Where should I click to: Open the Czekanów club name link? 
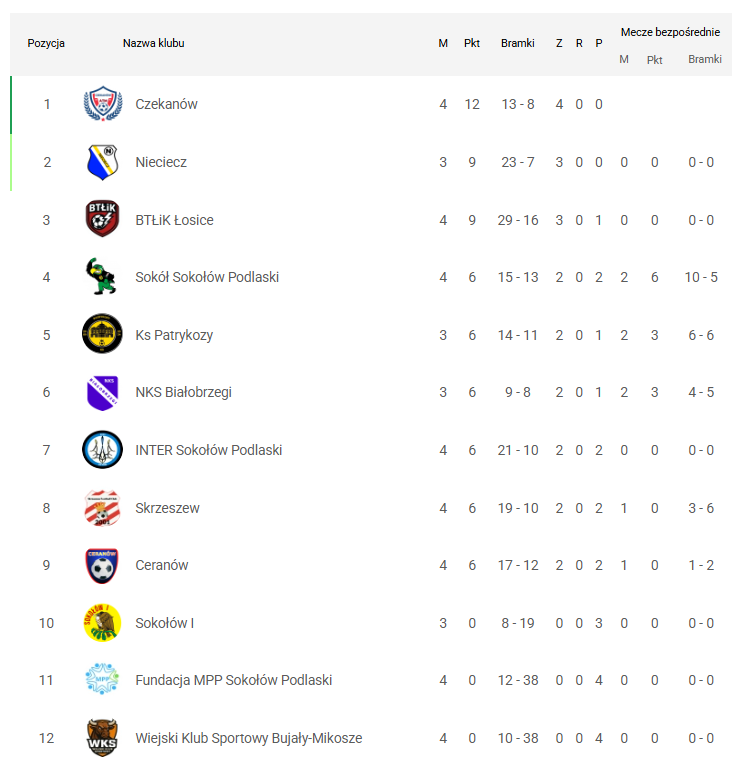tap(167, 104)
